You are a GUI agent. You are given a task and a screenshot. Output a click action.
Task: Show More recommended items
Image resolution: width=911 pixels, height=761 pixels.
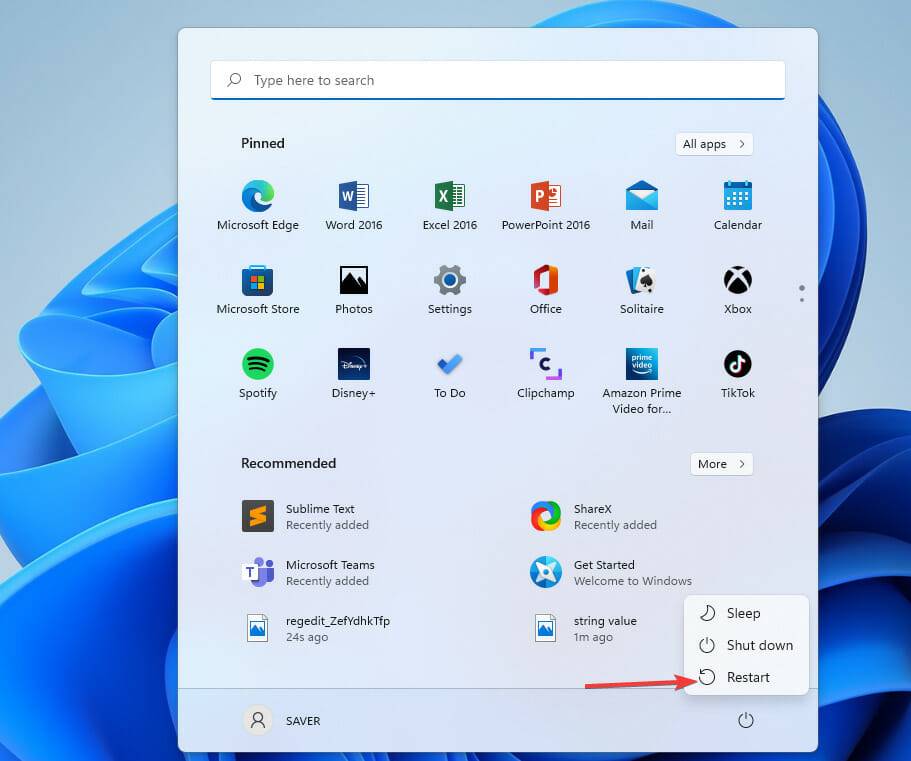[721, 463]
